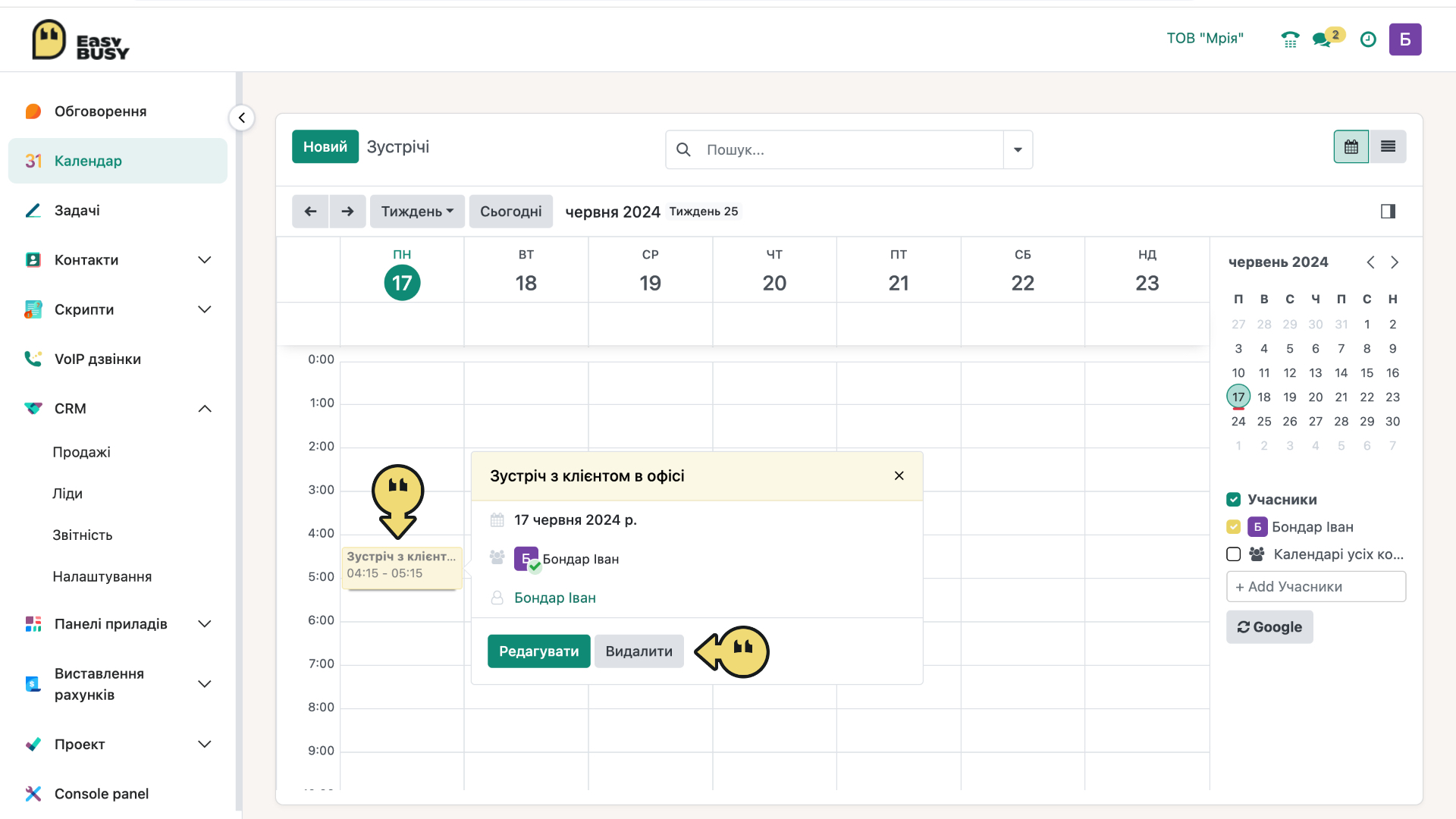Open Задачі in the sidebar
The width and height of the screenshot is (1456, 819).
(x=118, y=211)
